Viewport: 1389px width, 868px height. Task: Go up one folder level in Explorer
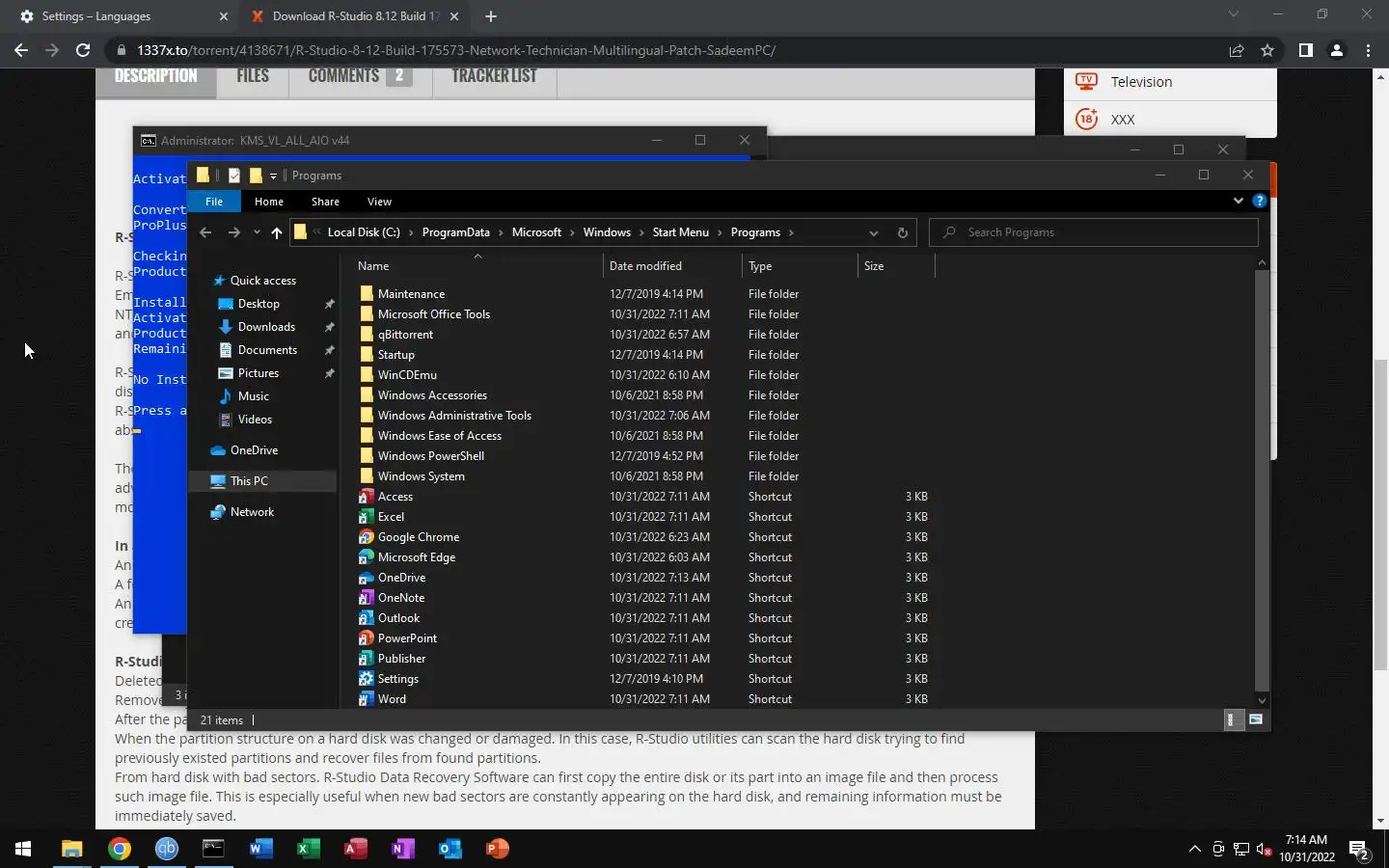click(x=277, y=232)
